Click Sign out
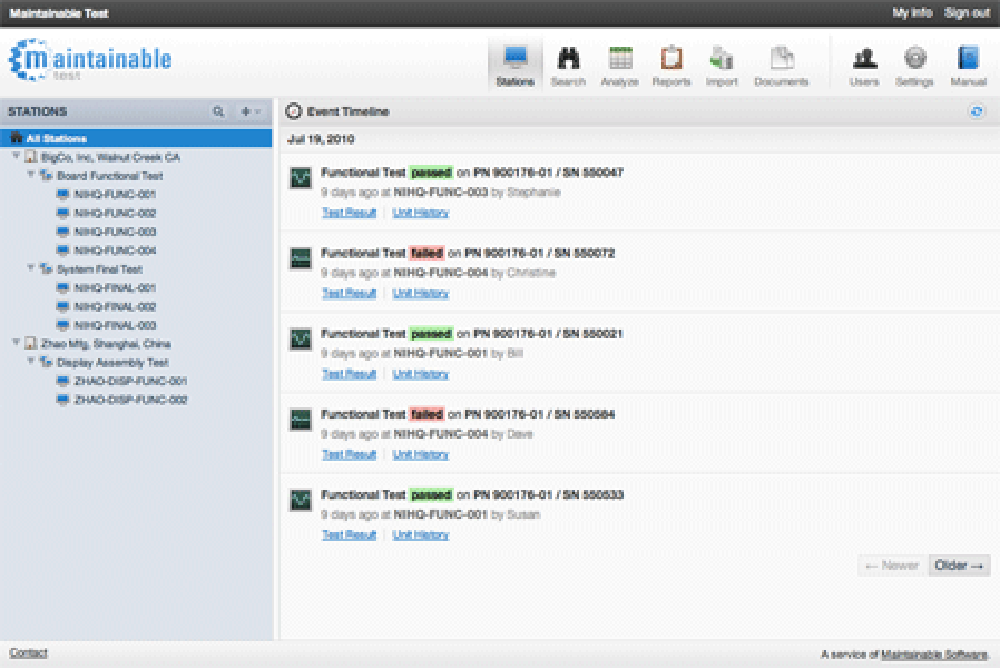Image resolution: width=1000 pixels, height=668 pixels. click(x=966, y=13)
